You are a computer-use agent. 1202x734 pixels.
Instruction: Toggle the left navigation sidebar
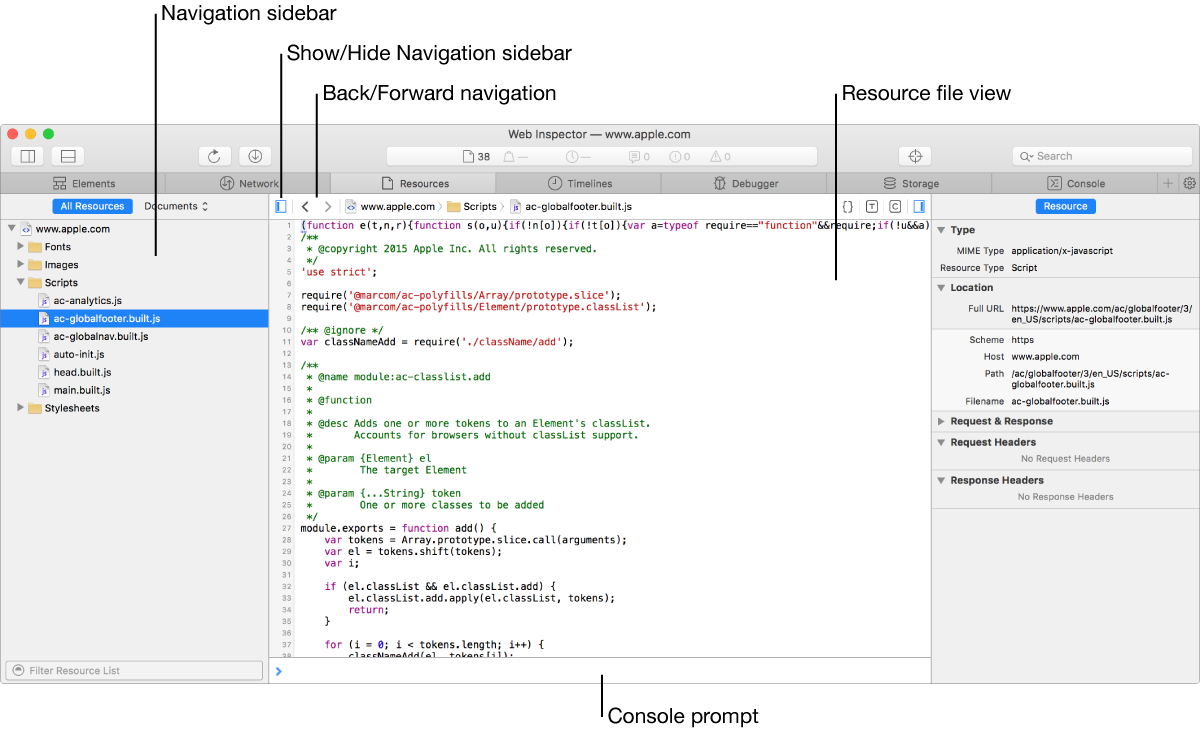pyautogui.click(x=281, y=207)
